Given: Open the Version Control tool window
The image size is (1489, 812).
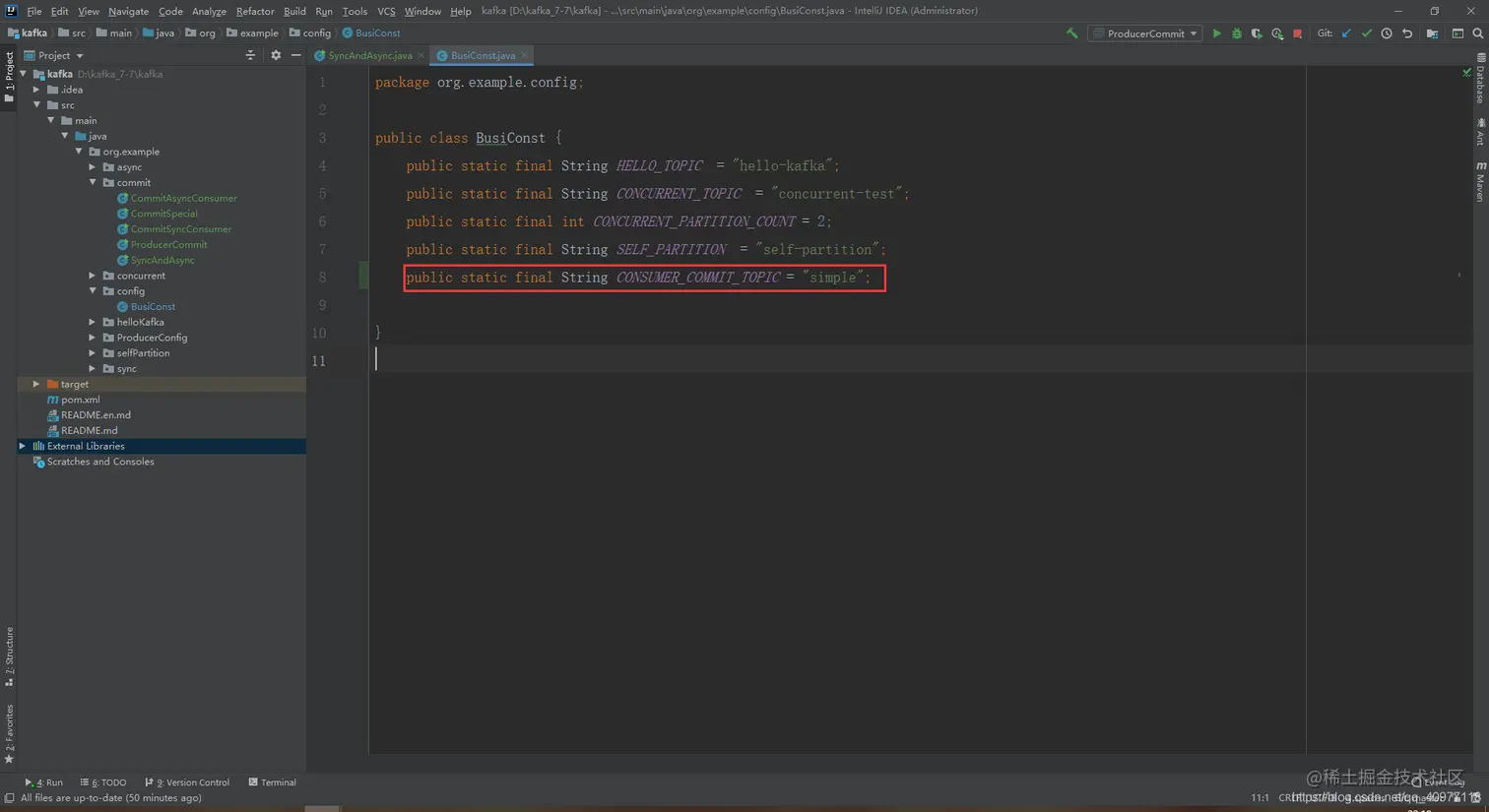Looking at the screenshot, I should 187,782.
